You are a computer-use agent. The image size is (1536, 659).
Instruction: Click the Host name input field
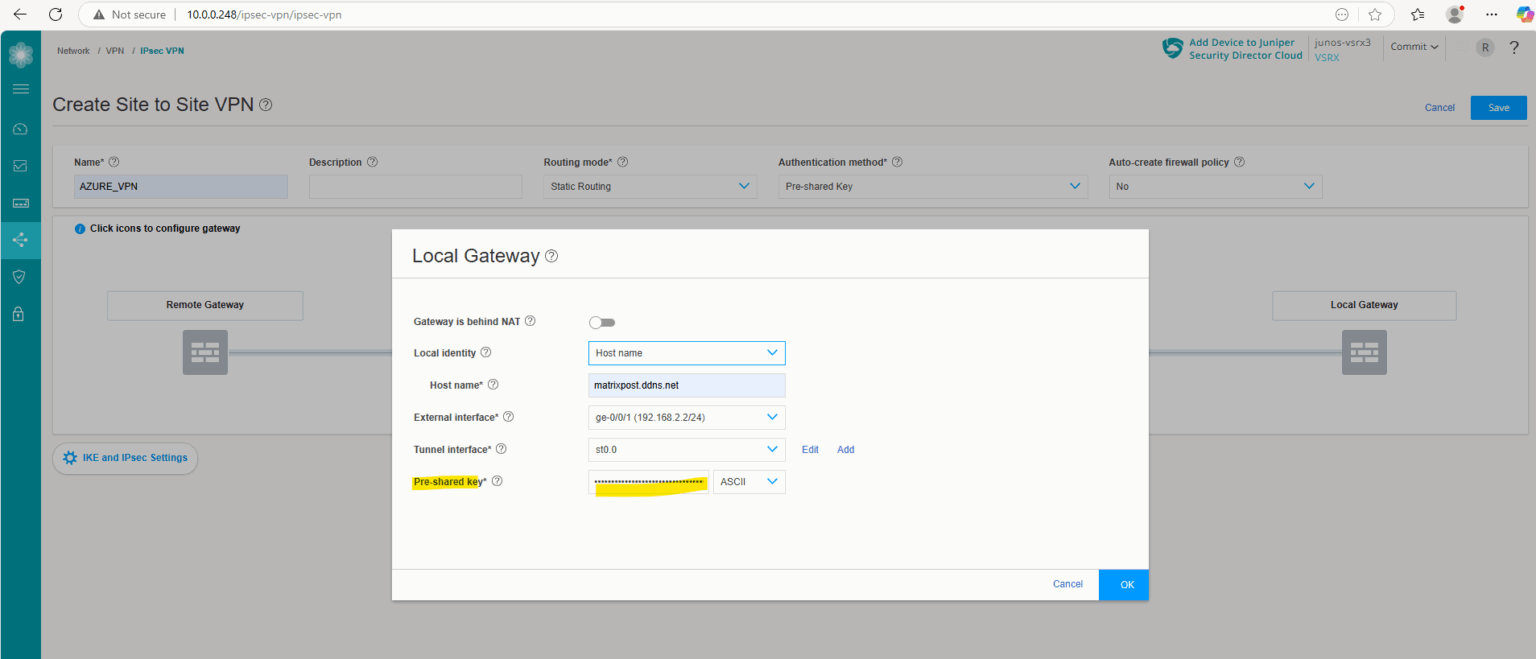click(x=686, y=385)
